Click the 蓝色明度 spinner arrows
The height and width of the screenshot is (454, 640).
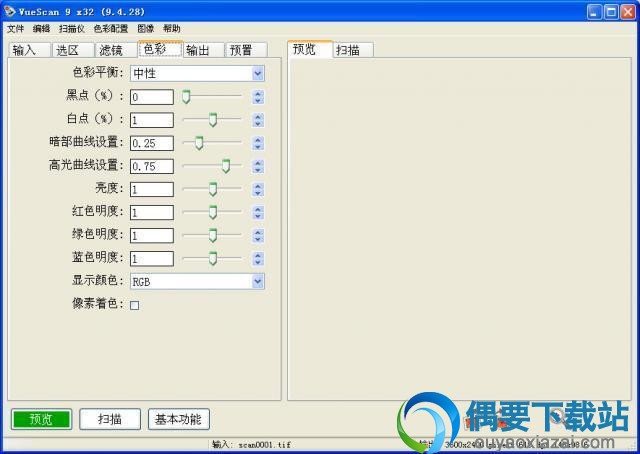pos(258,258)
